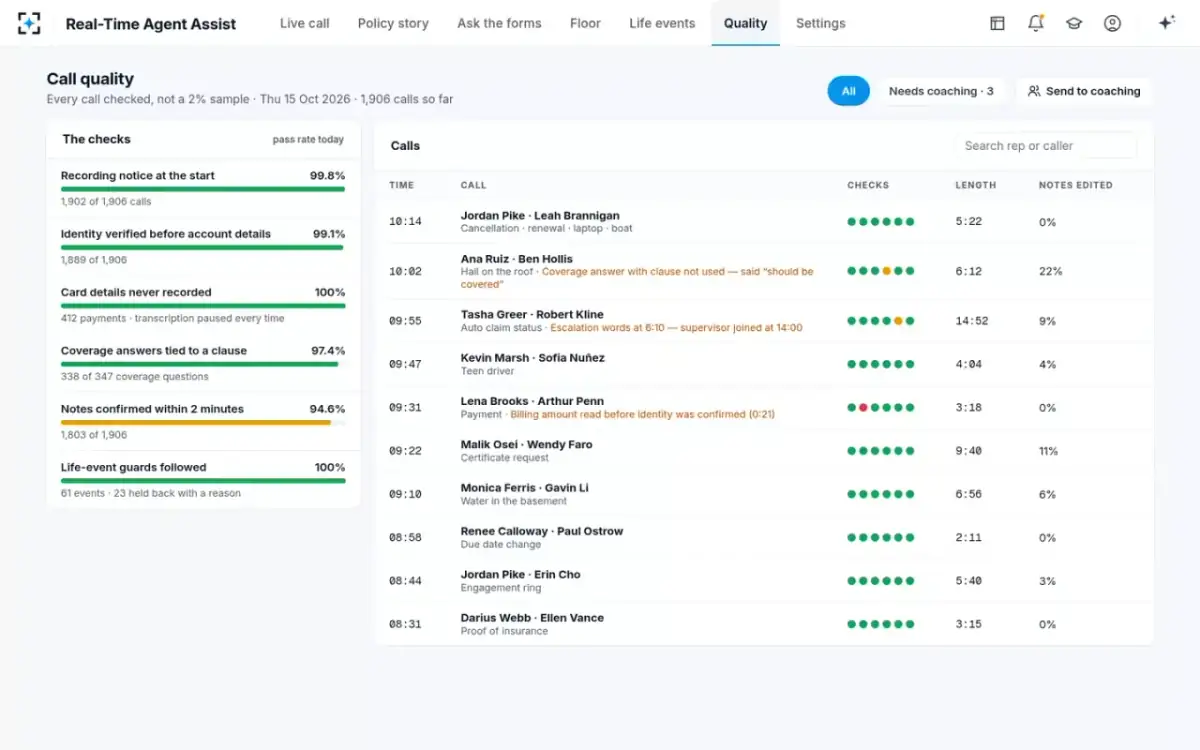Select Identity verified before account details check
Viewport: 1200px width, 750px height.
point(203,246)
